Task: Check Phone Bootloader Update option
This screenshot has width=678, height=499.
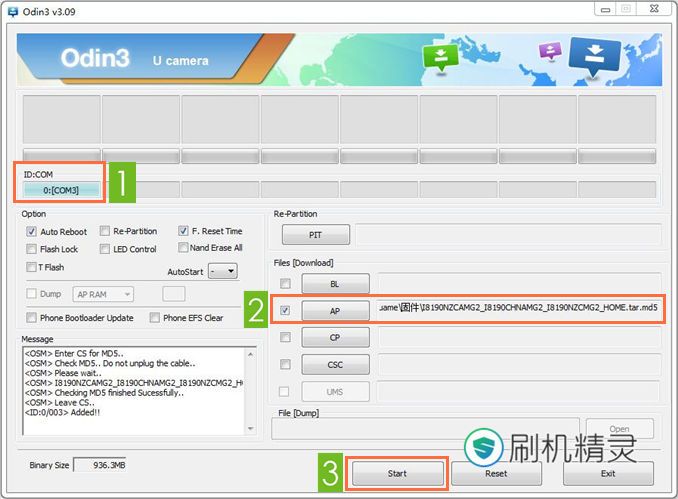Action: 31,318
